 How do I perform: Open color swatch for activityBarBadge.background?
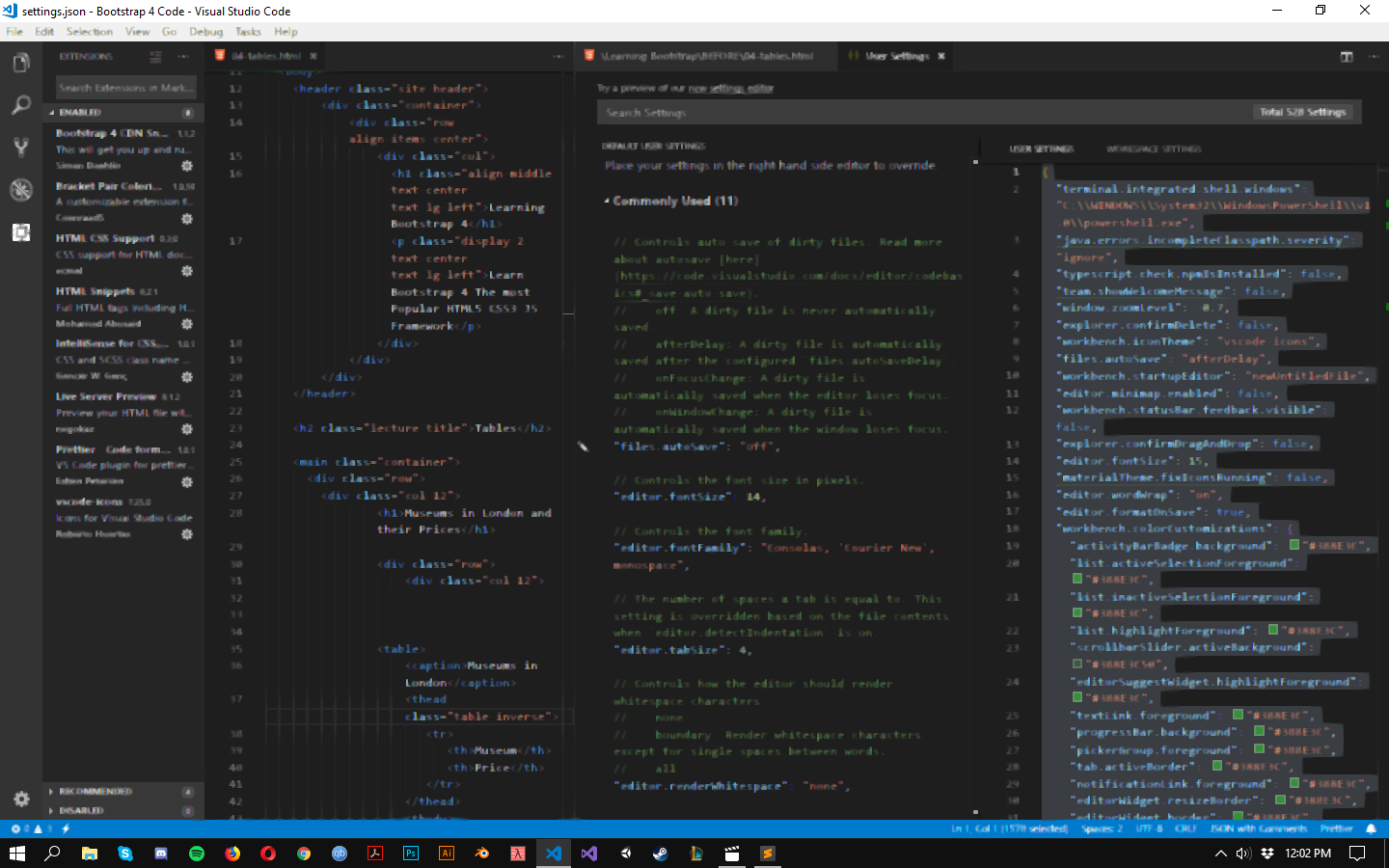click(1294, 546)
